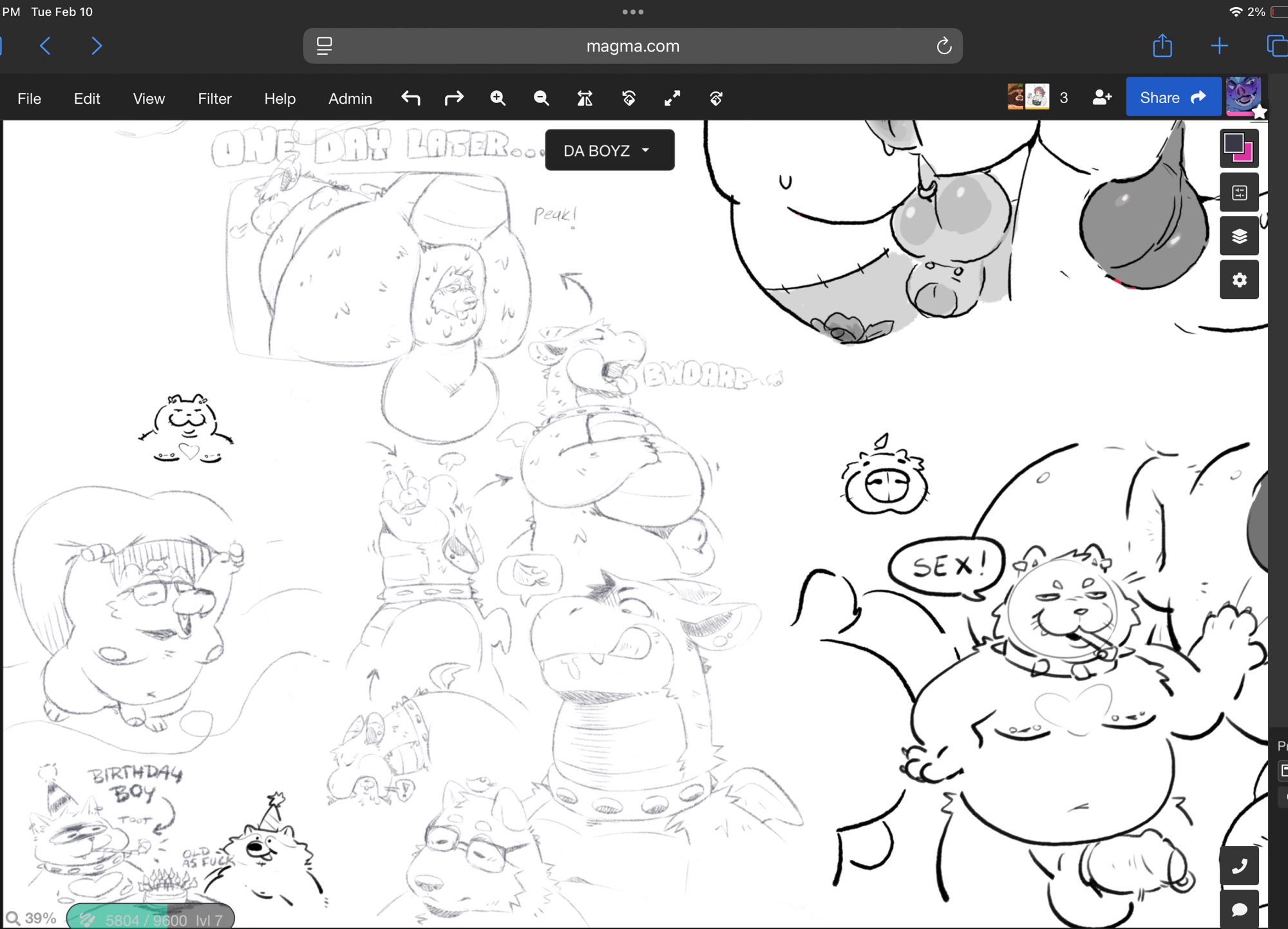Viewport: 1288px width, 929px height.
Task: Click the redo arrow icon
Action: pos(454,98)
